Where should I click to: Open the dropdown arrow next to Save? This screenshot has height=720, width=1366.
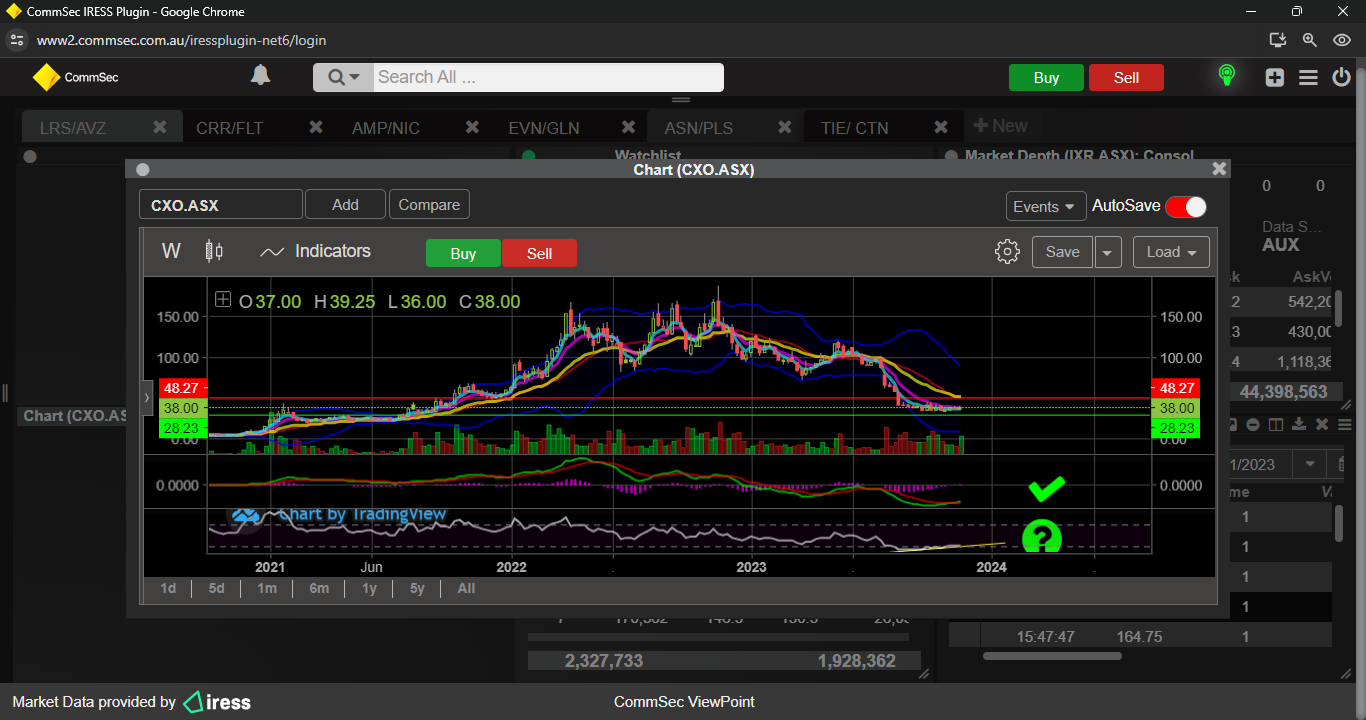click(1107, 252)
